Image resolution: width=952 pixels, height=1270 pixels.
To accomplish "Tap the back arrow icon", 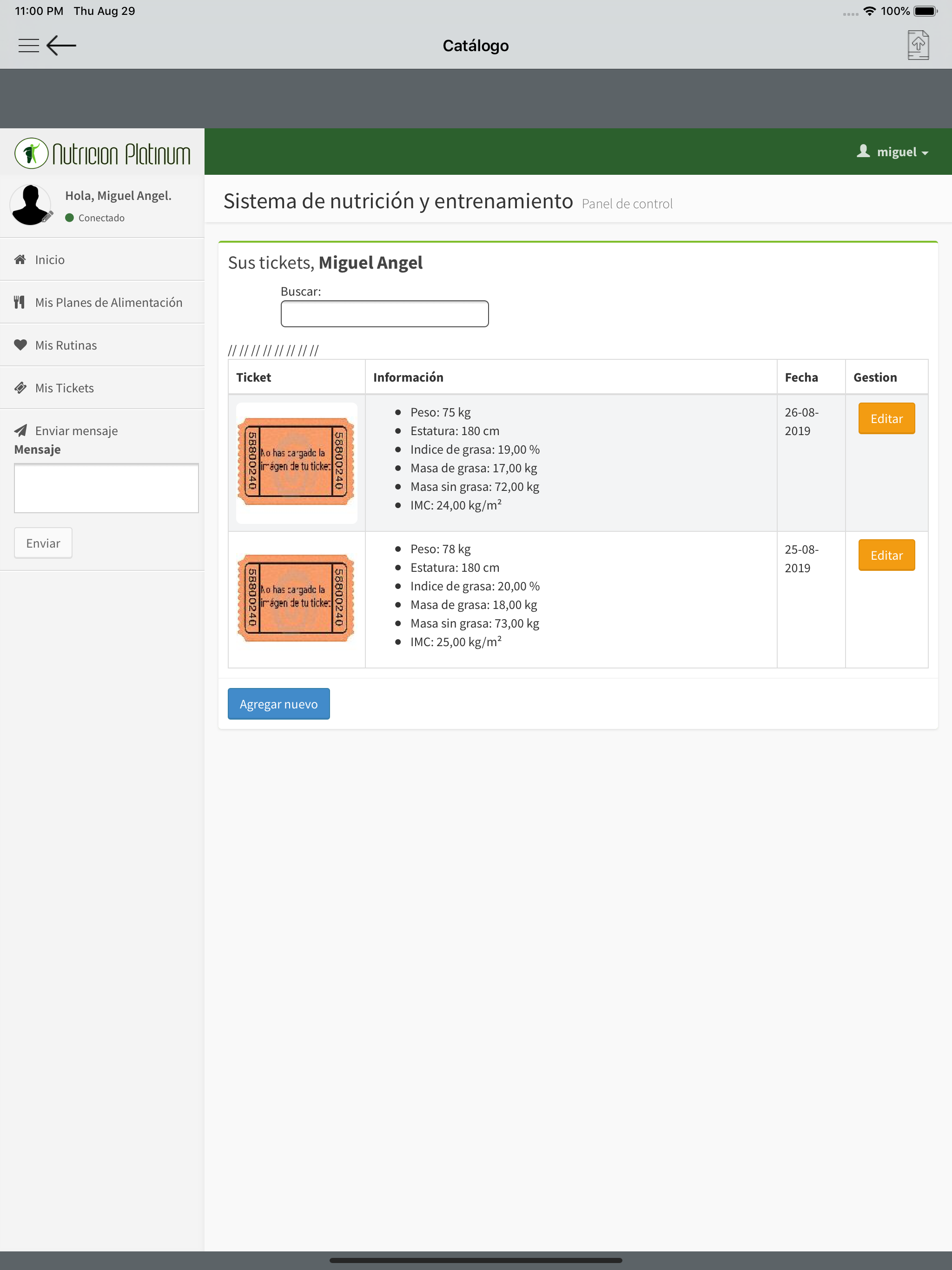I will 61,46.
